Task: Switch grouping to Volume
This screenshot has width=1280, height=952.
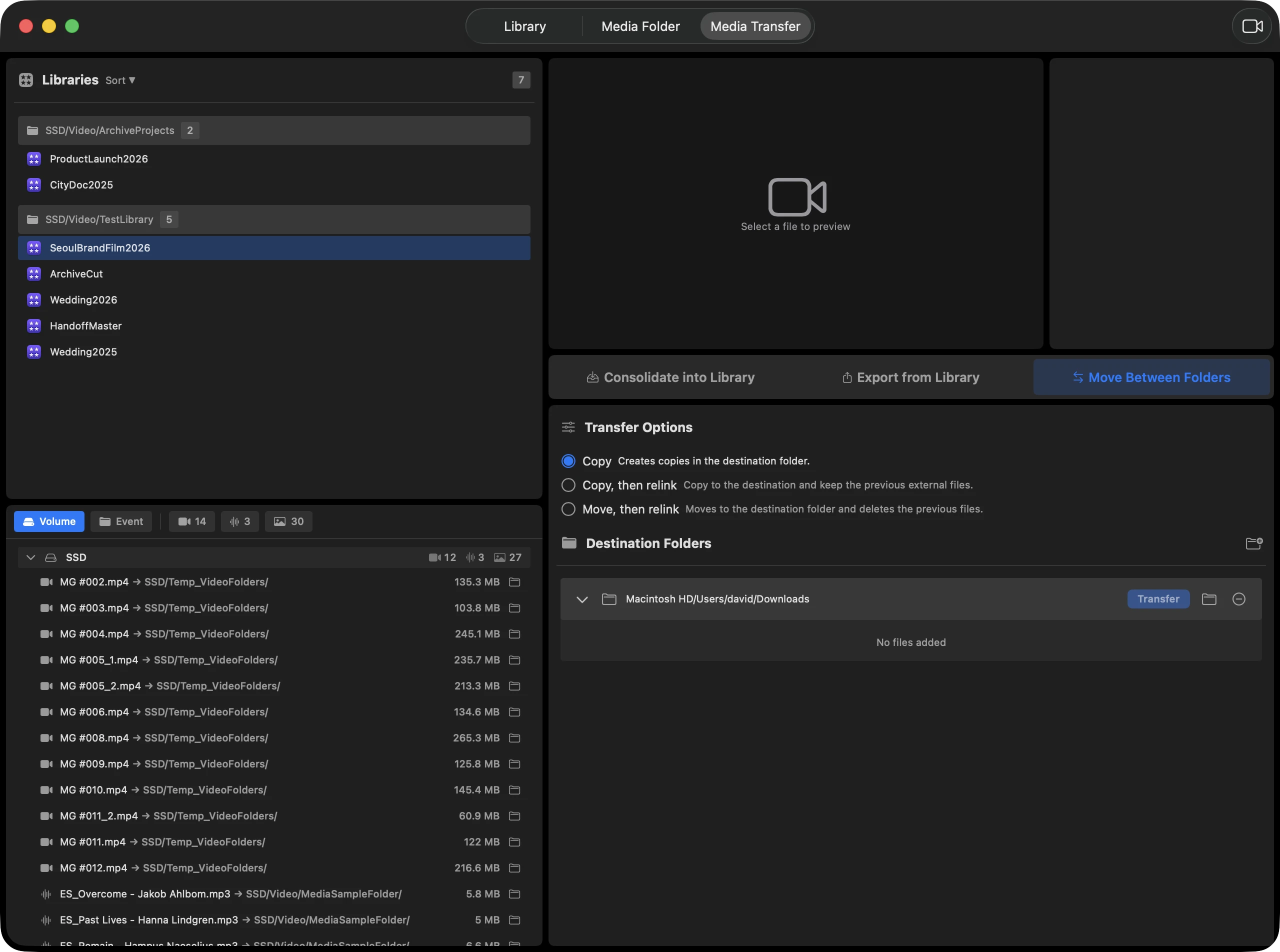Action: (x=49, y=521)
